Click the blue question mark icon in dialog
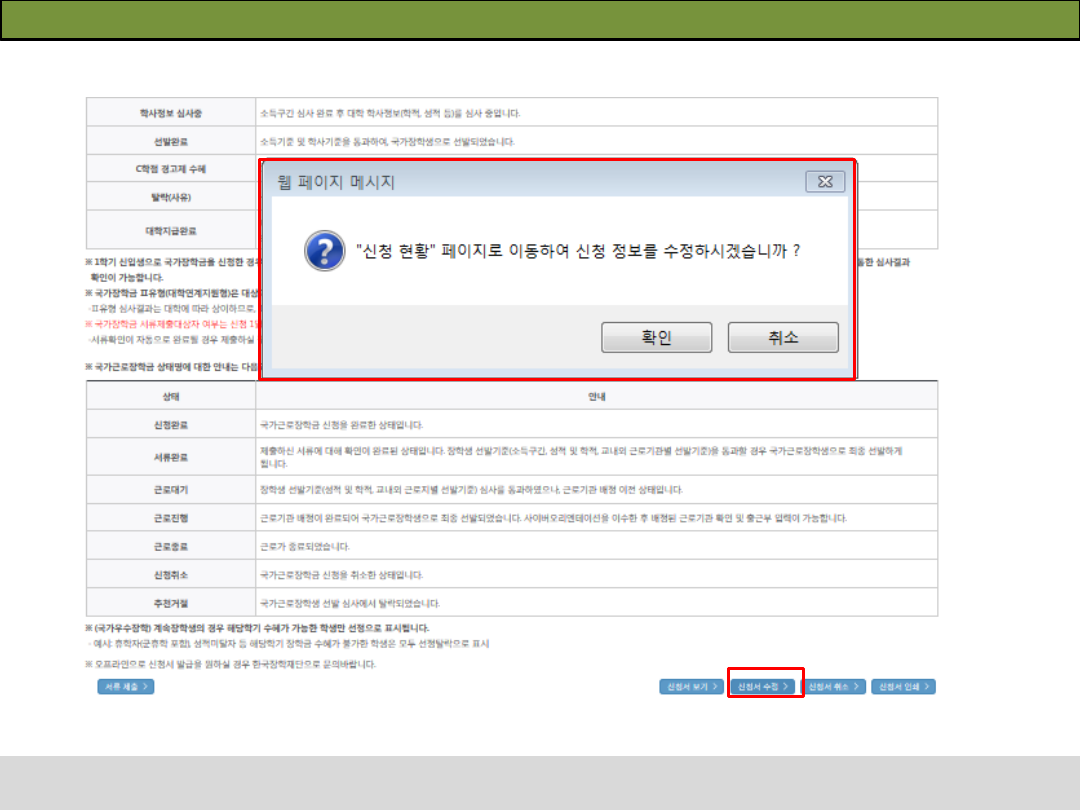 tap(320, 252)
